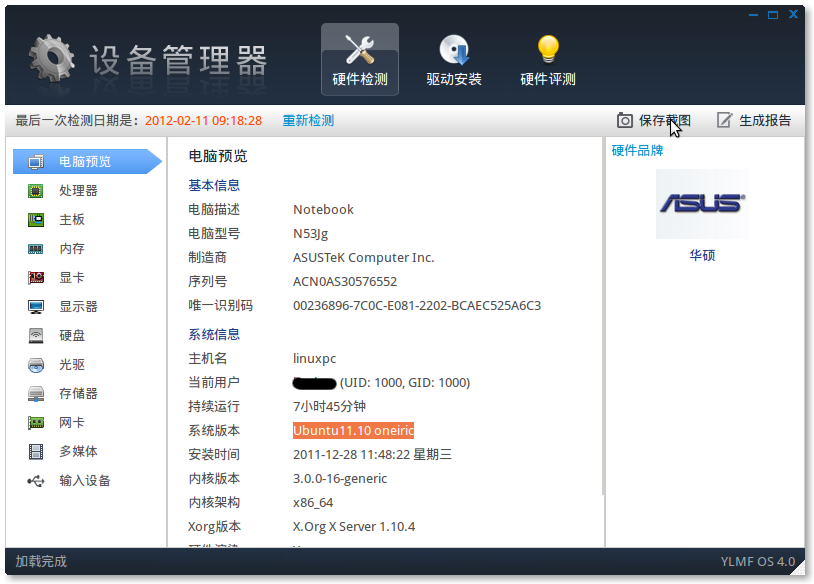Click the 保存截图 save screenshot button
814x584 pixels.
pyautogui.click(x=654, y=120)
